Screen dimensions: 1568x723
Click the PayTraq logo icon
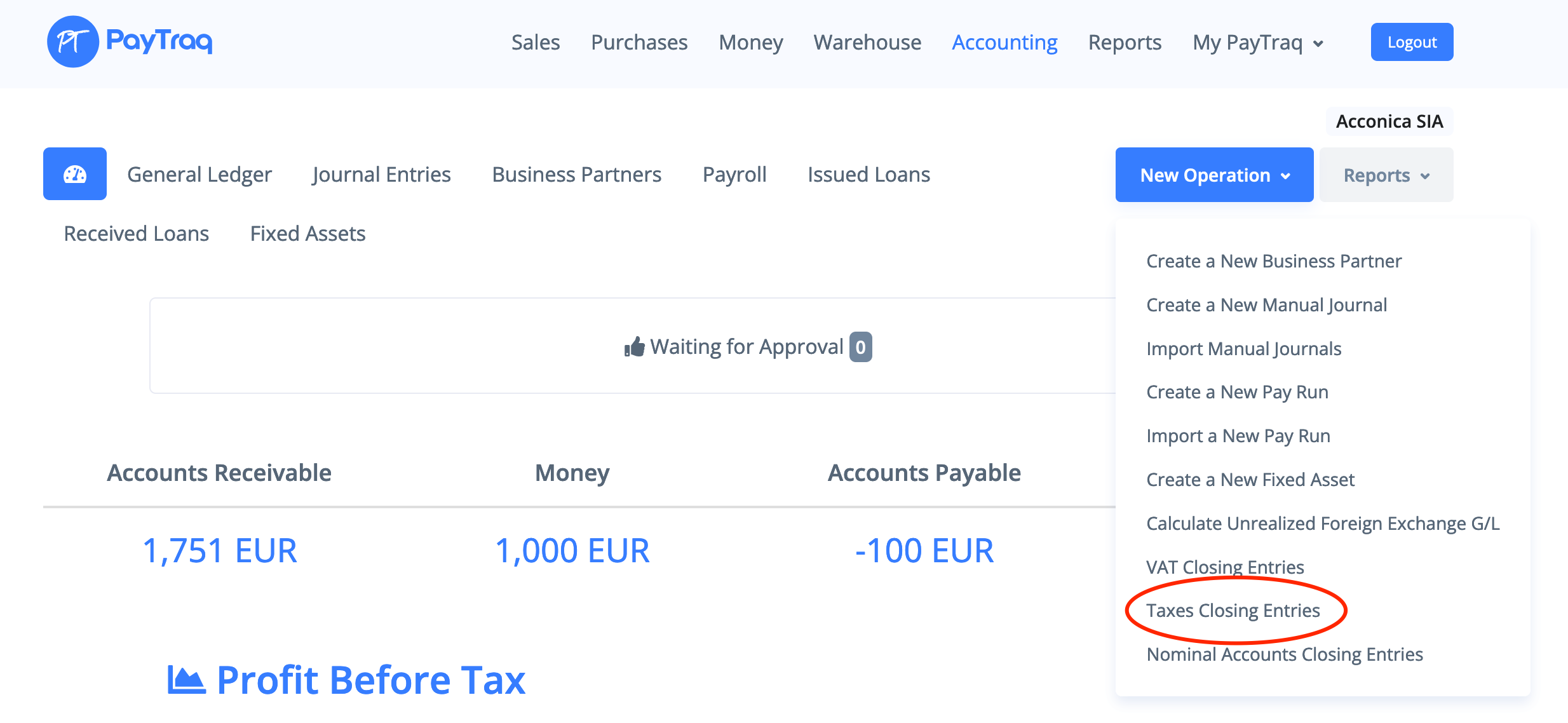pyautogui.click(x=73, y=42)
